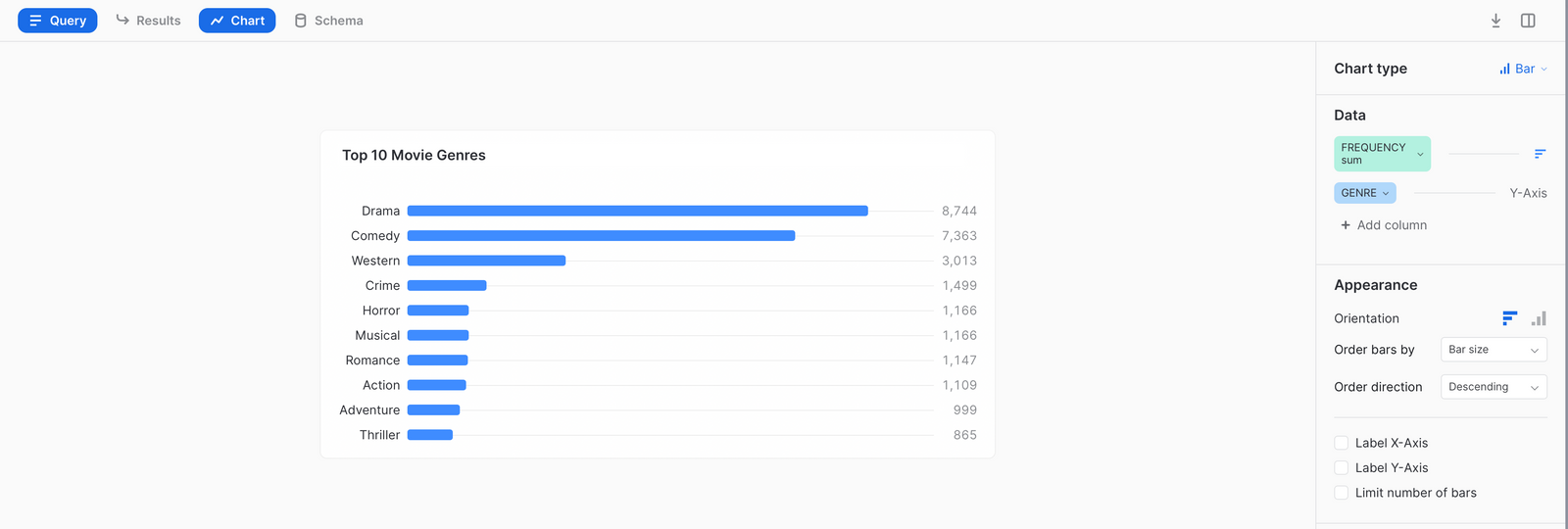Toggle the side panel layout icon
The height and width of the screenshot is (529, 1568).
tap(1528, 21)
